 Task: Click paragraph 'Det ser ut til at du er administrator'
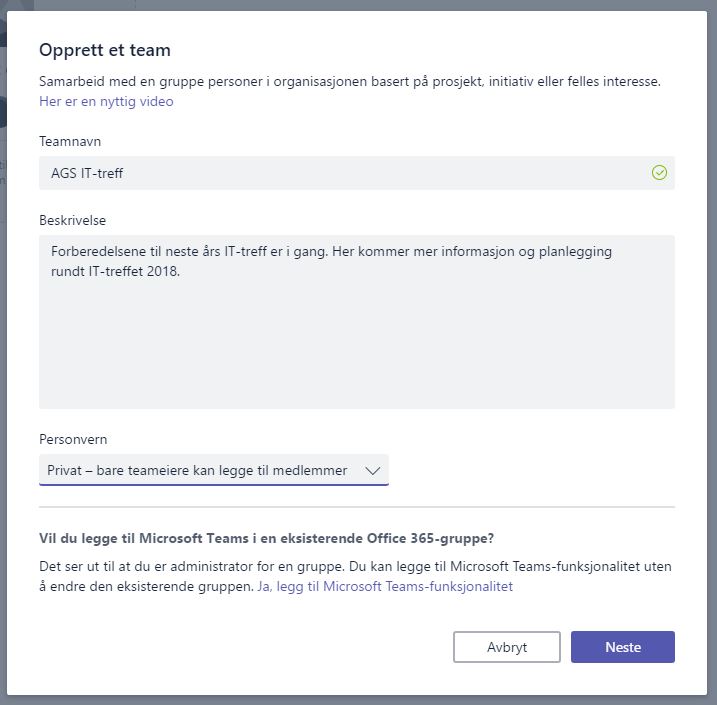click(x=355, y=576)
